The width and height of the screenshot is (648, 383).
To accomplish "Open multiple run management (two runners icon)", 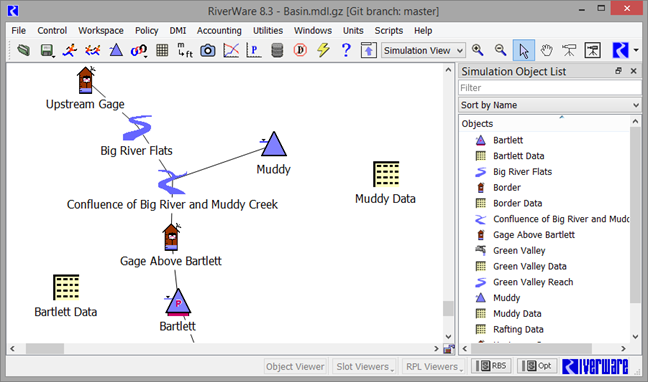I will (x=93, y=50).
